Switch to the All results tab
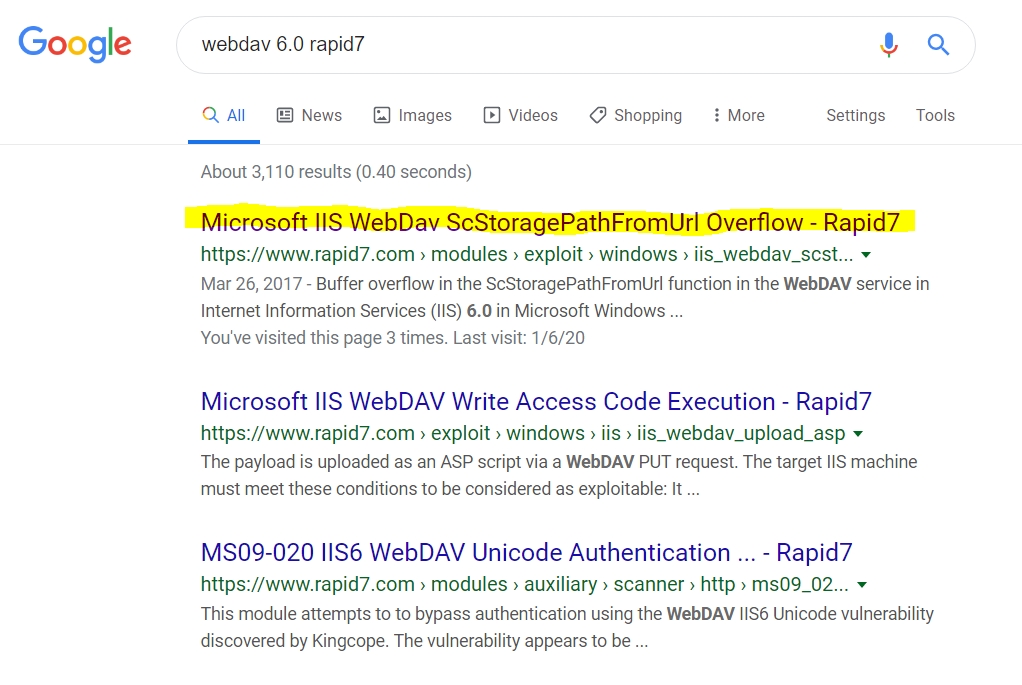Screen dimensions: 1022x685 tap(224, 115)
